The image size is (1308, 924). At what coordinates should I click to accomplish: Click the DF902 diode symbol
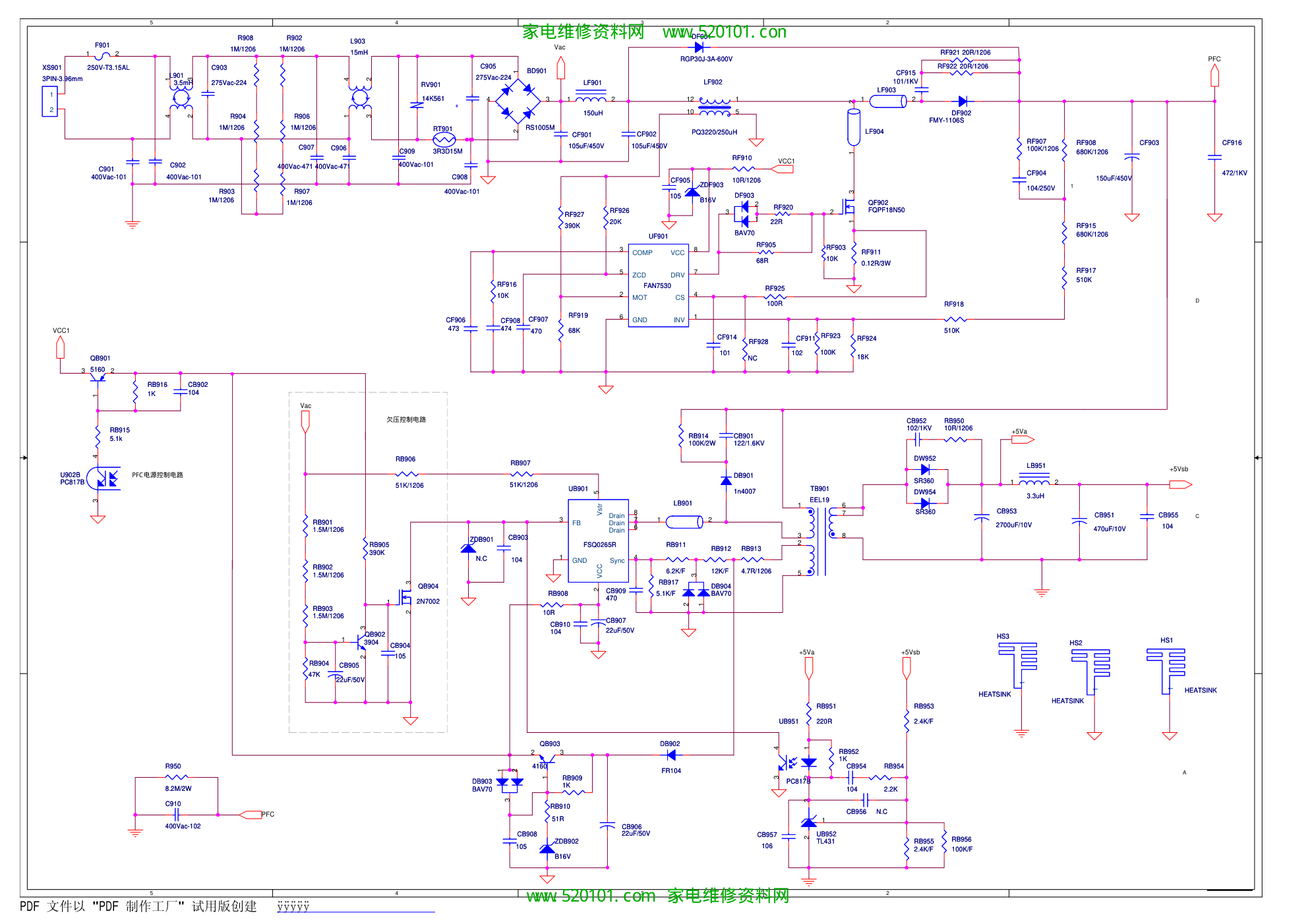pyautogui.click(x=963, y=101)
